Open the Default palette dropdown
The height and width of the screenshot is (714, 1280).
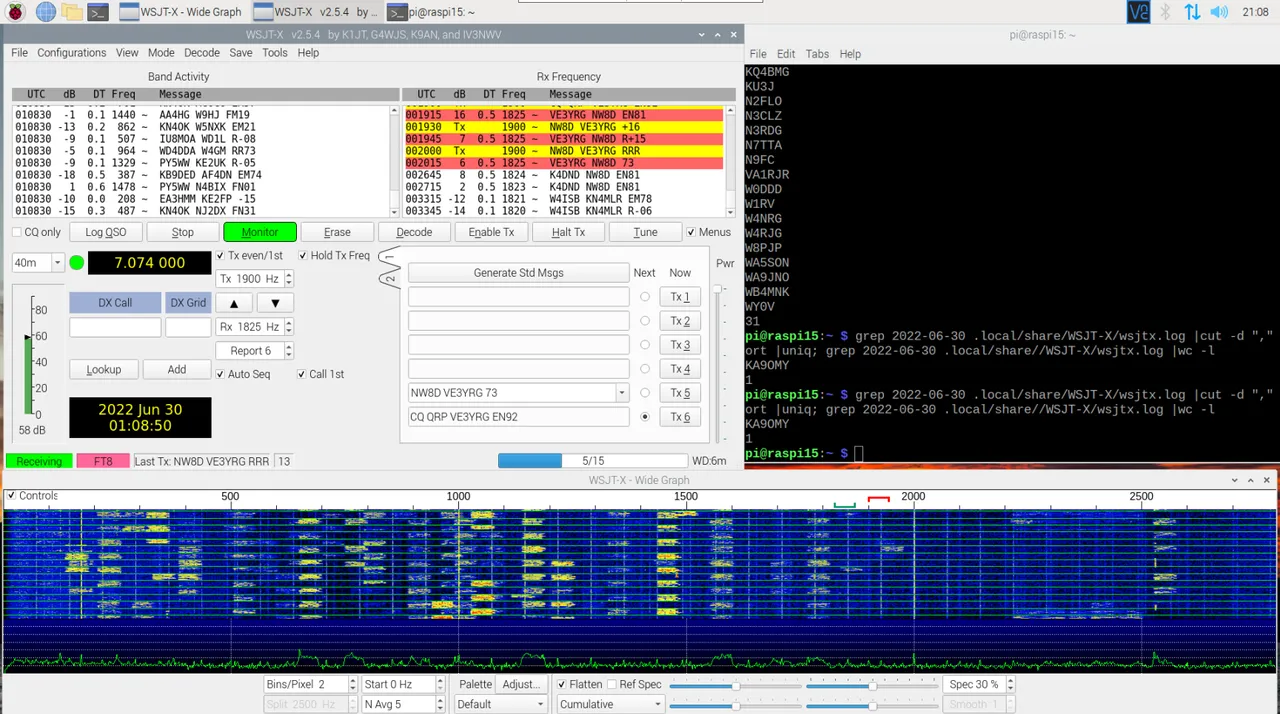tap(500, 704)
